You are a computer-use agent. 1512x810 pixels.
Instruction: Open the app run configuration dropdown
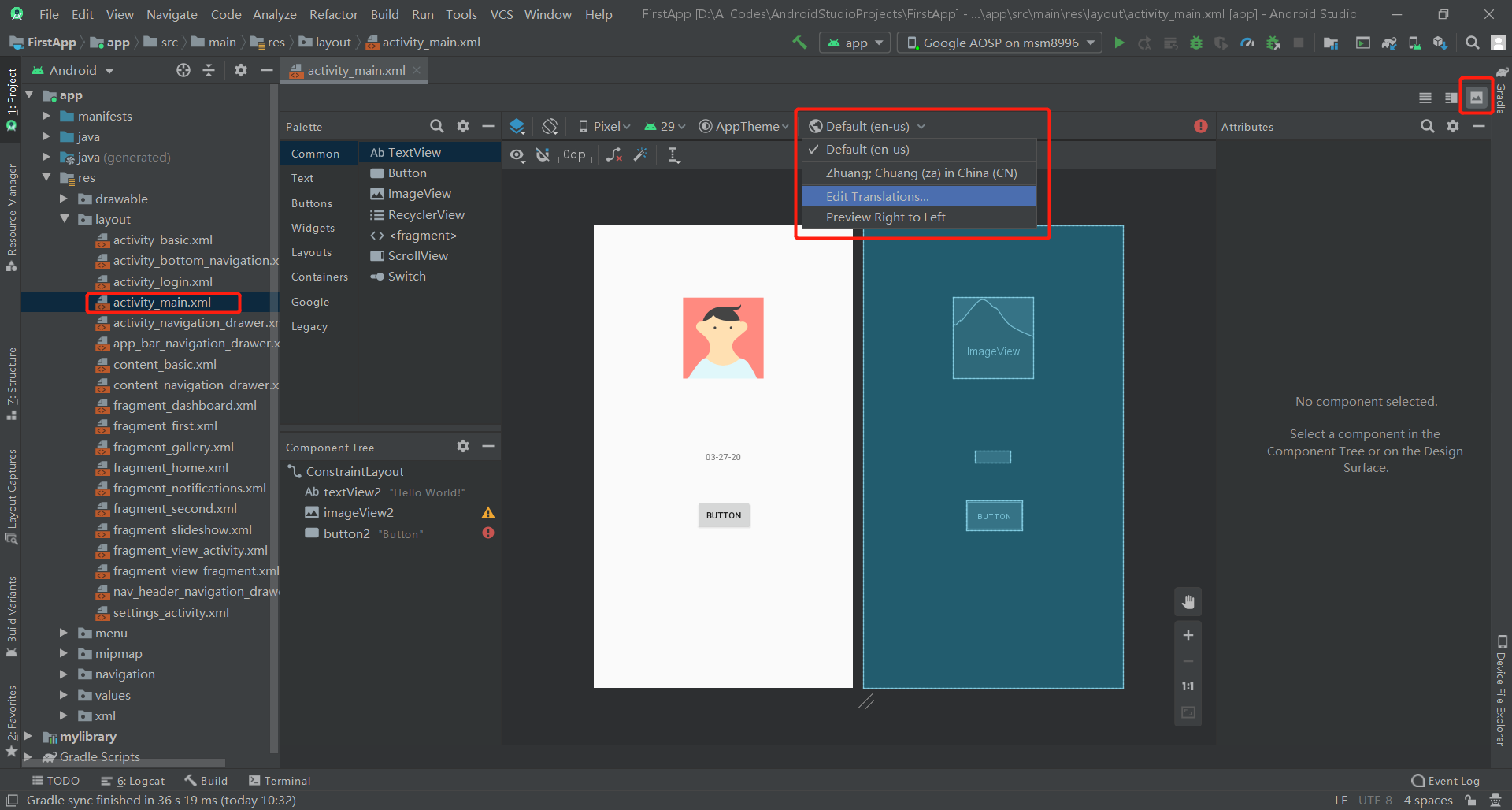[855, 43]
